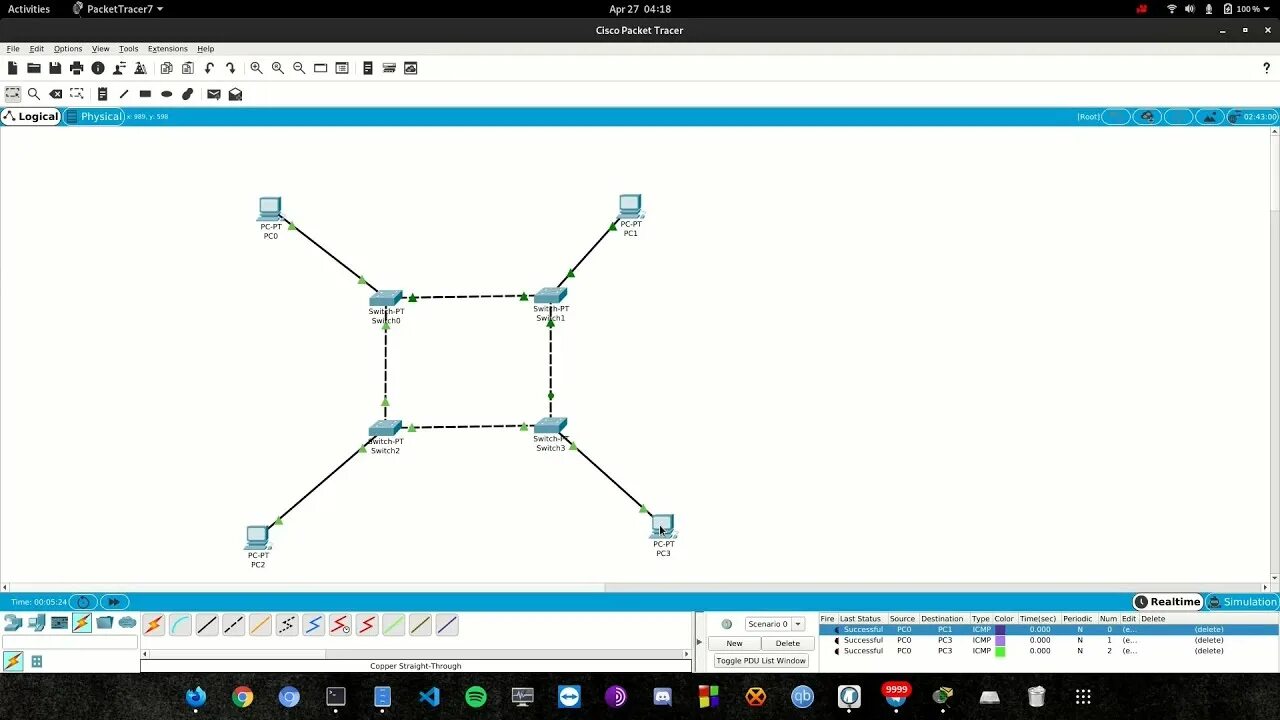
Task: Open a file with the folder icon
Action: (33, 68)
